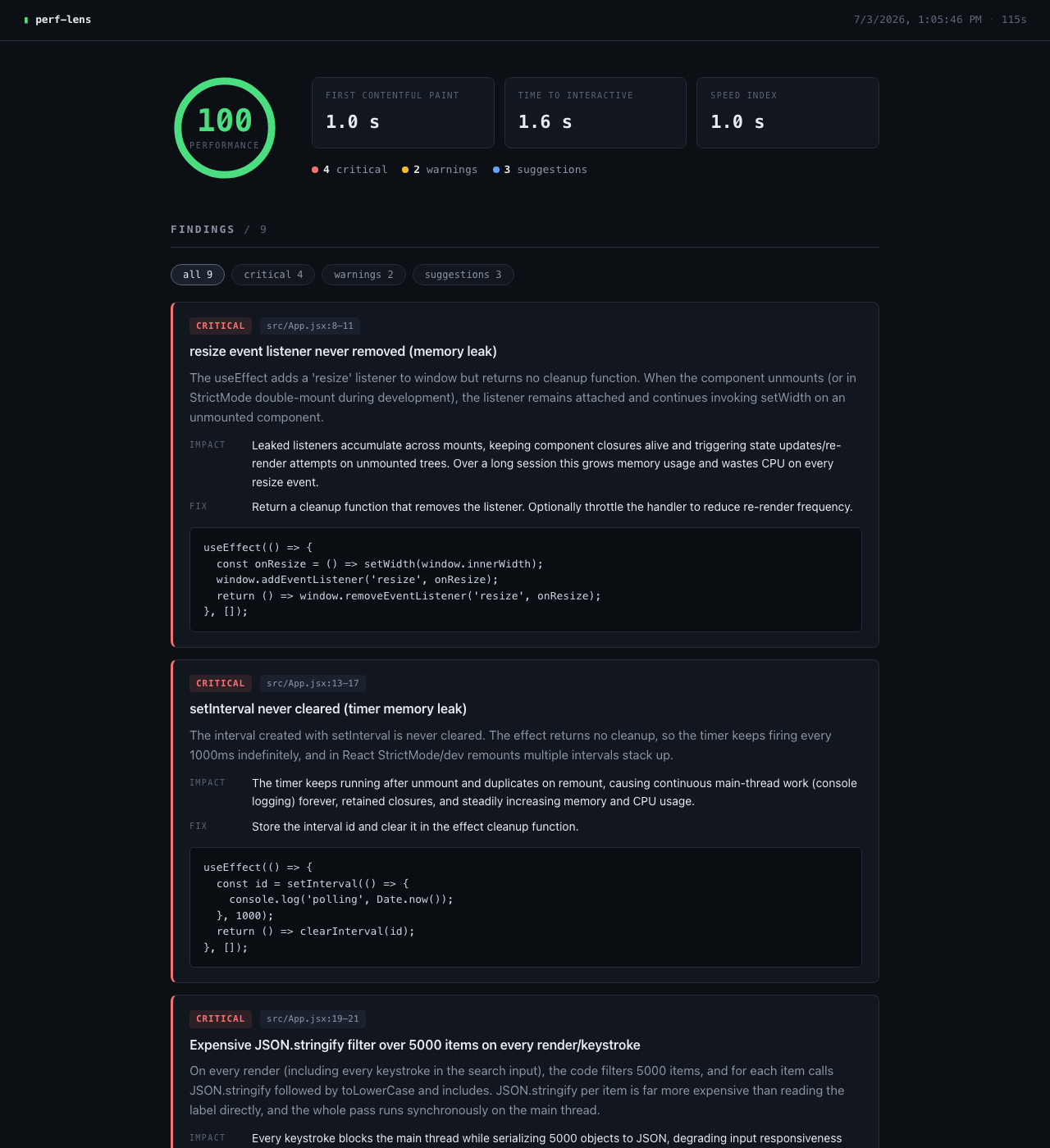The width and height of the screenshot is (1050, 1148).
Task: Click the IMPACT label in resize finding
Action: pos(208,445)
